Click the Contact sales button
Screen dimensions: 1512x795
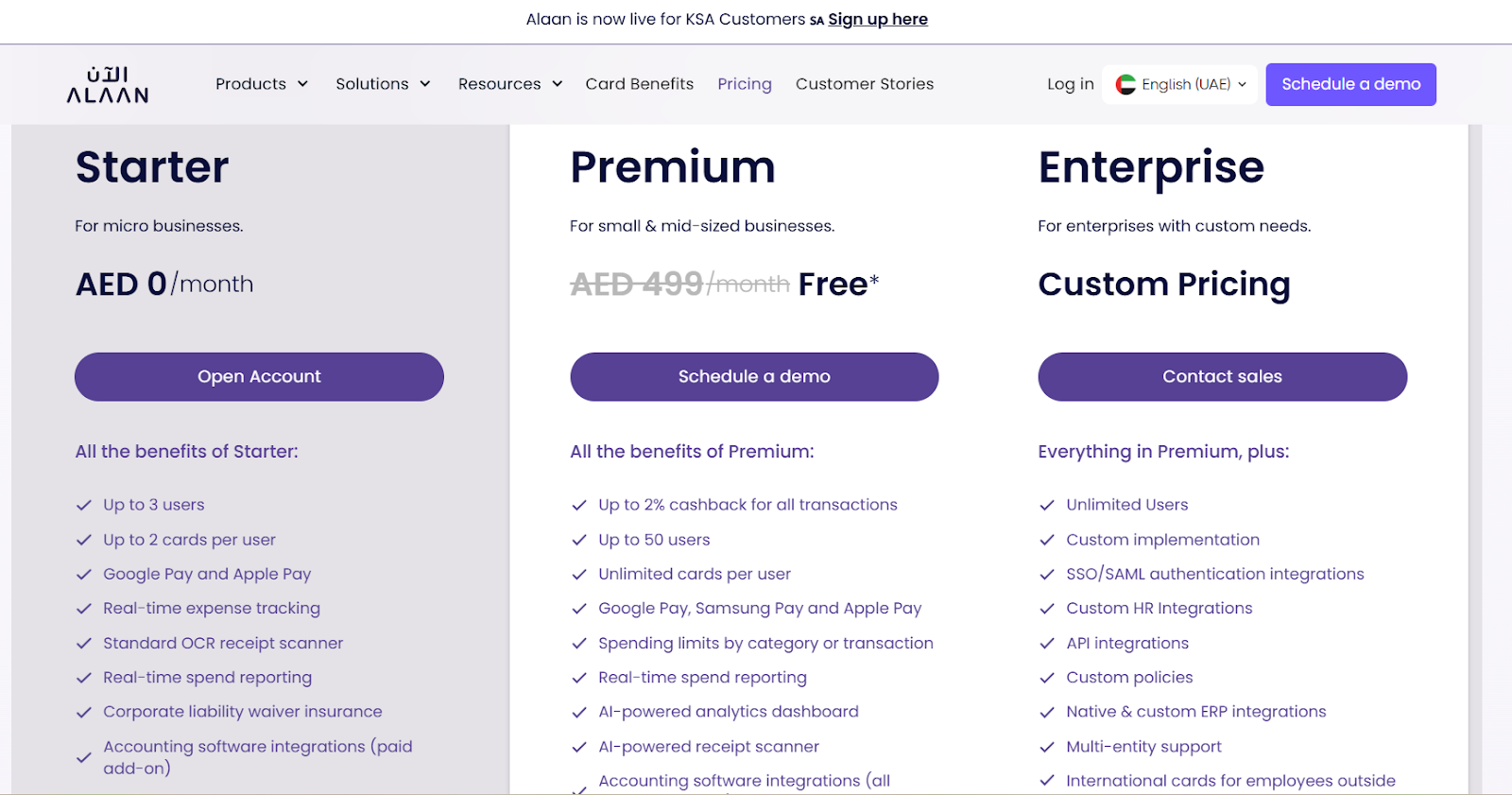click(x=1223, y=377)
